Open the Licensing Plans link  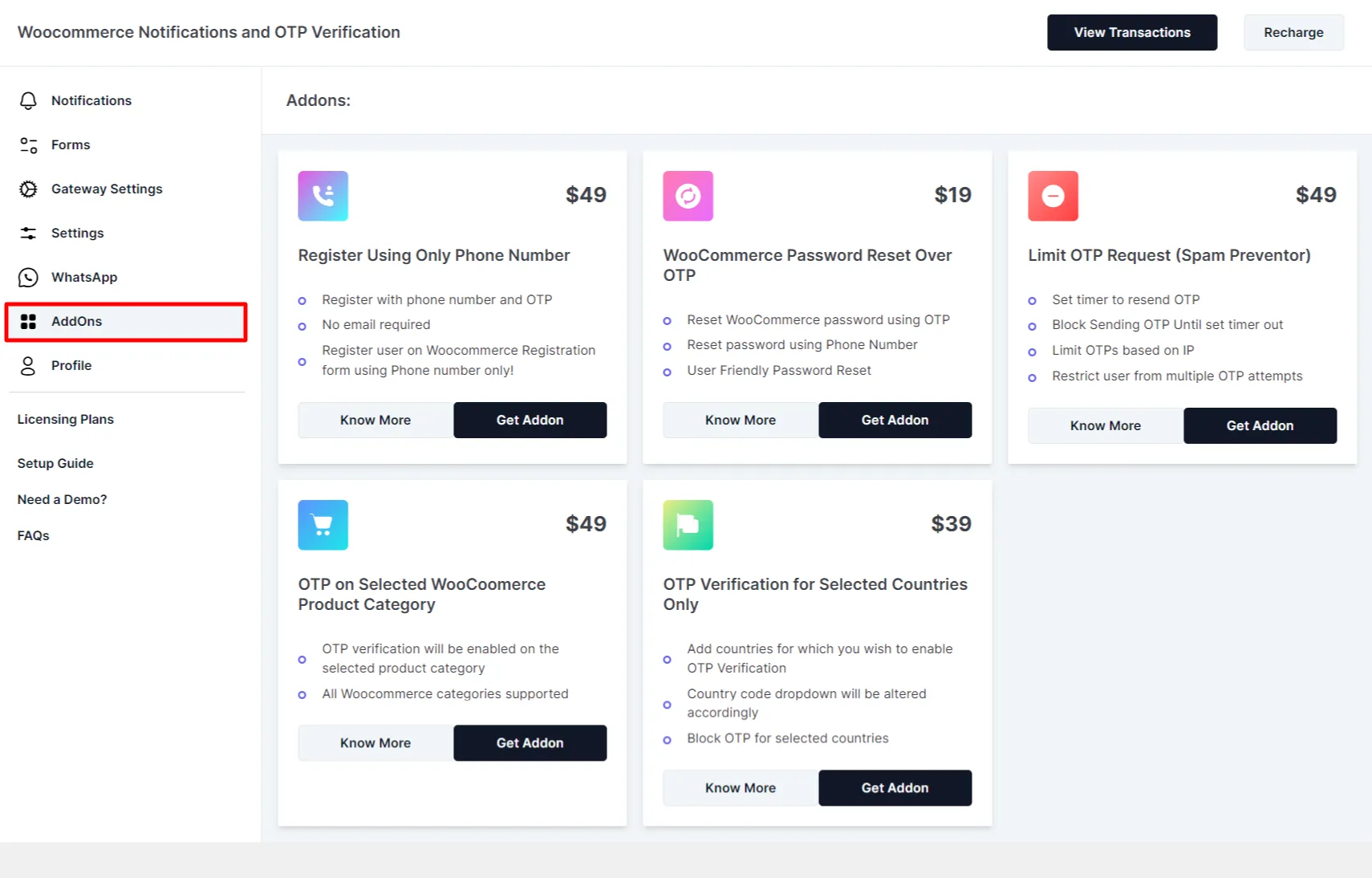[66, 419]
